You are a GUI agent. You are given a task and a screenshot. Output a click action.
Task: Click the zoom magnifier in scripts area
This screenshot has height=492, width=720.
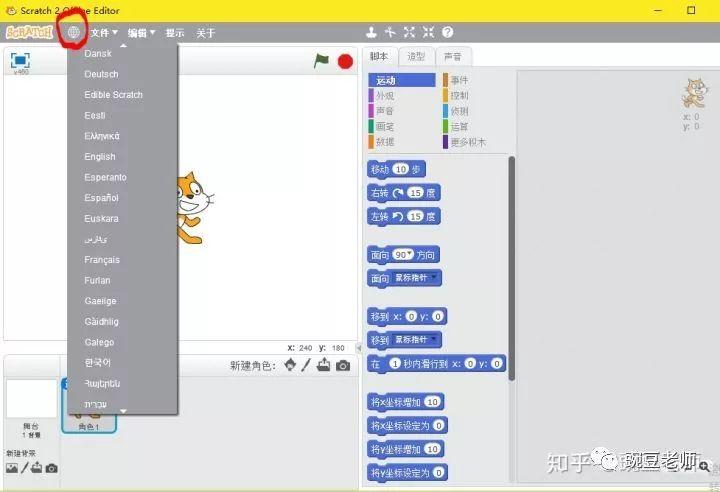pos(704,467)
